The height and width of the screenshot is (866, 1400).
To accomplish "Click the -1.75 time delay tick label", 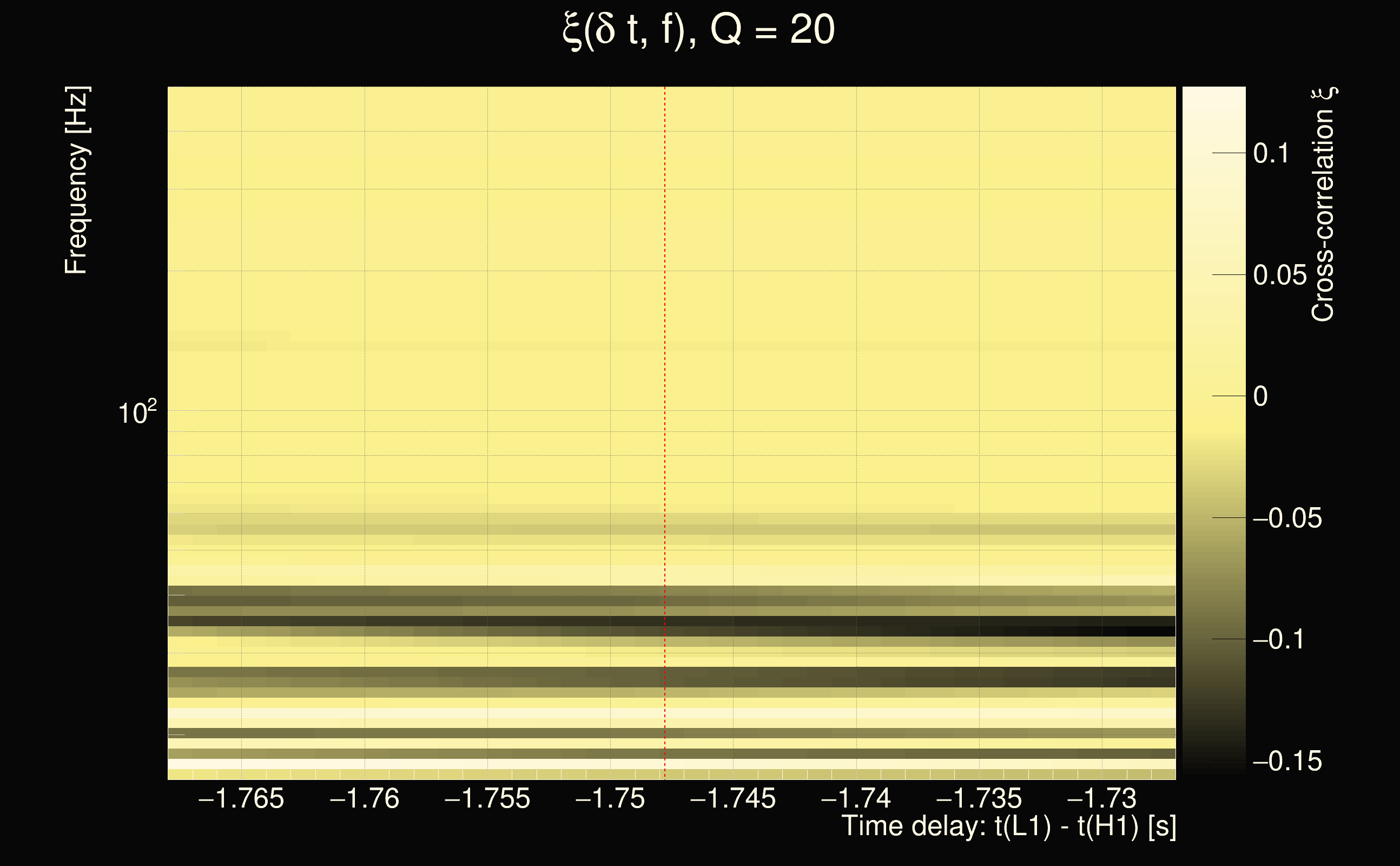I will (610, 798).
